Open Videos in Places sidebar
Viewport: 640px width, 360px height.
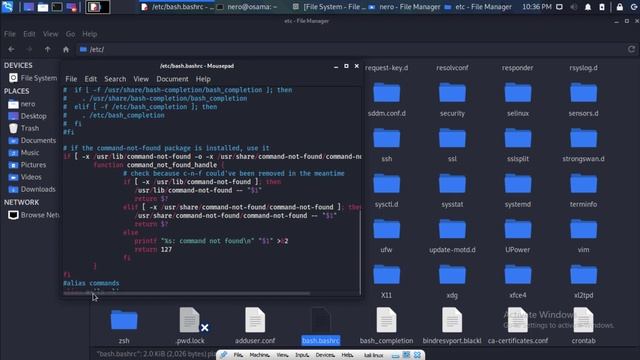pyautogui.click(x=25, y=177)
